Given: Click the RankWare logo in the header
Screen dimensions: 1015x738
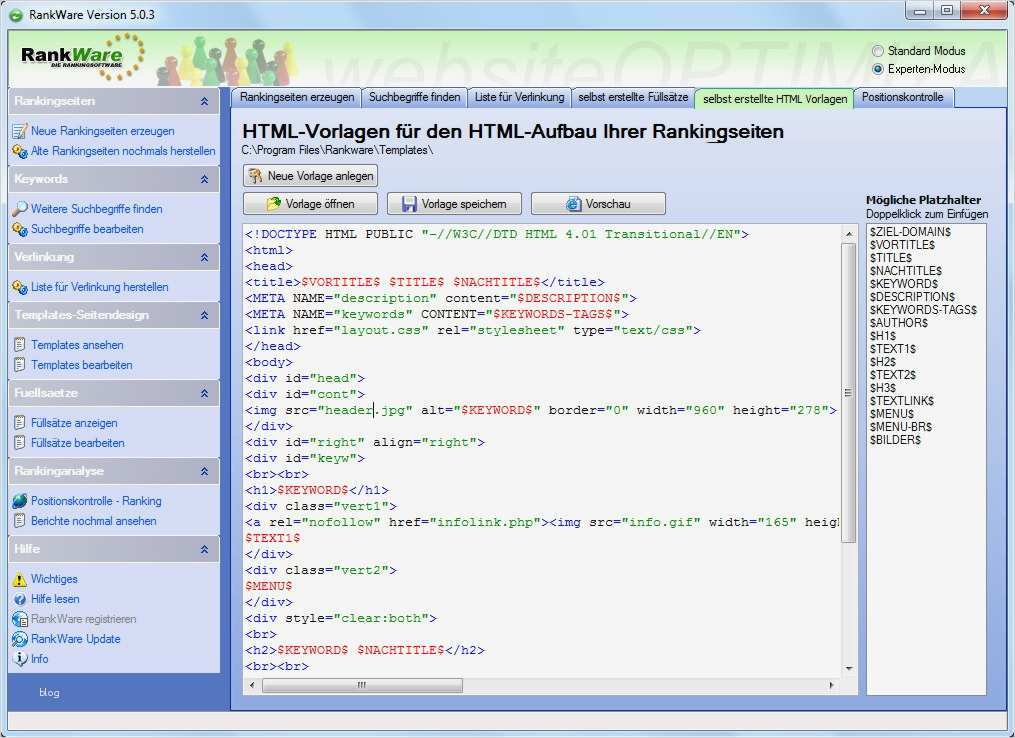Looking at the screenshot, I should [x=82, y=56].
